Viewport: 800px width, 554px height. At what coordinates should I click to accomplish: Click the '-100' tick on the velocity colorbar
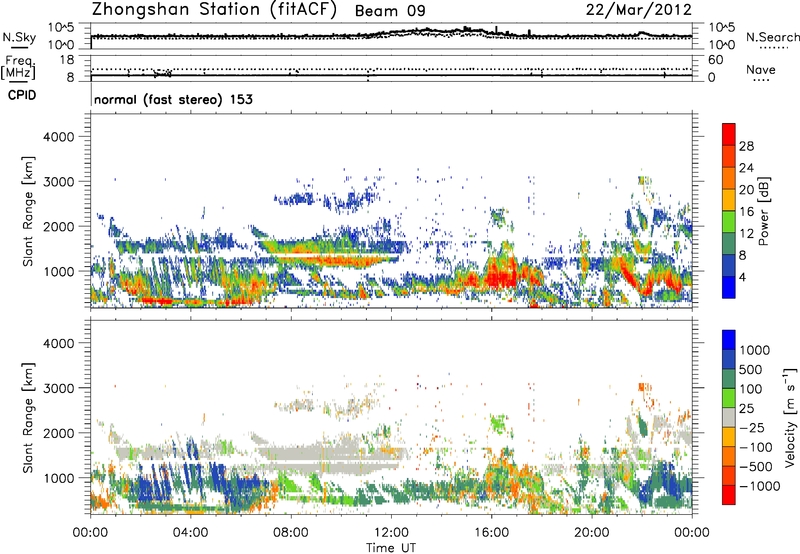point(756,447)
